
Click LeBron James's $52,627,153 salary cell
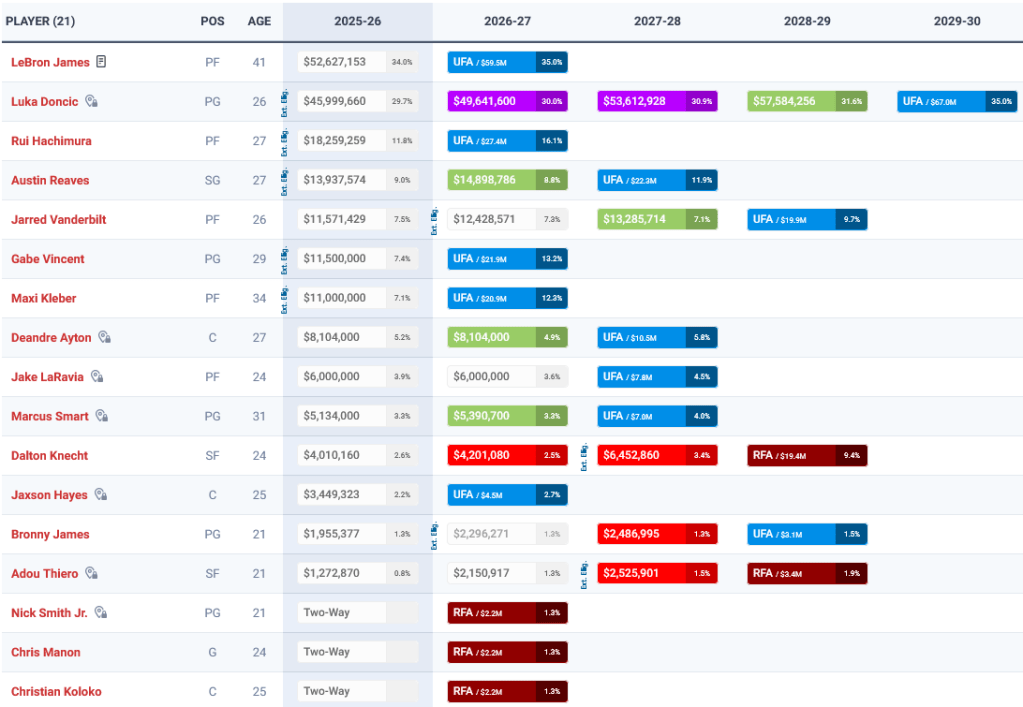coord(343,62)
